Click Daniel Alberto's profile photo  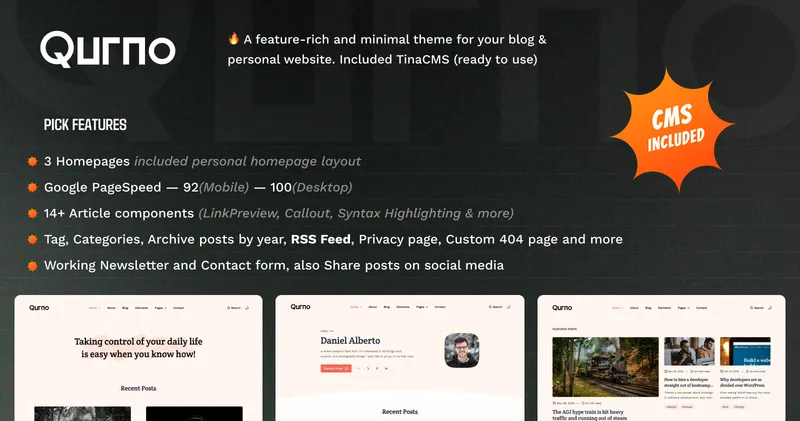465,352
